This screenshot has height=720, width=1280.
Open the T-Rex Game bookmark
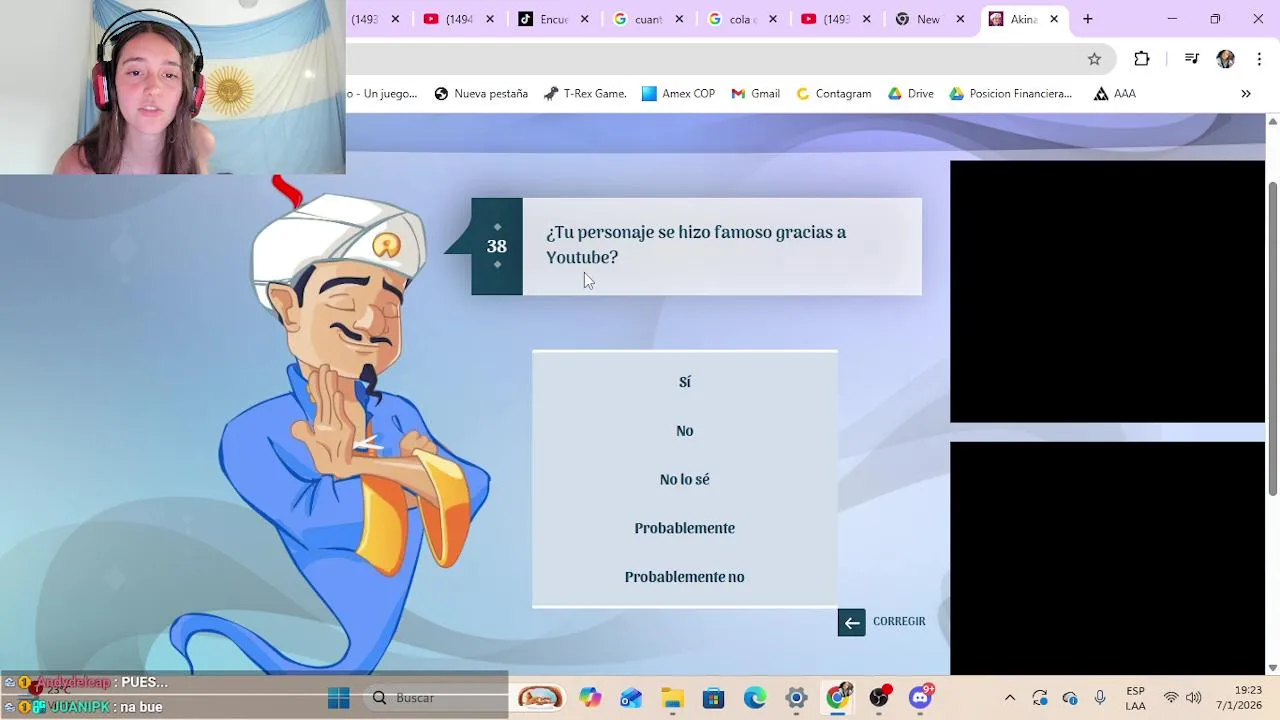[x=585, y=94]
